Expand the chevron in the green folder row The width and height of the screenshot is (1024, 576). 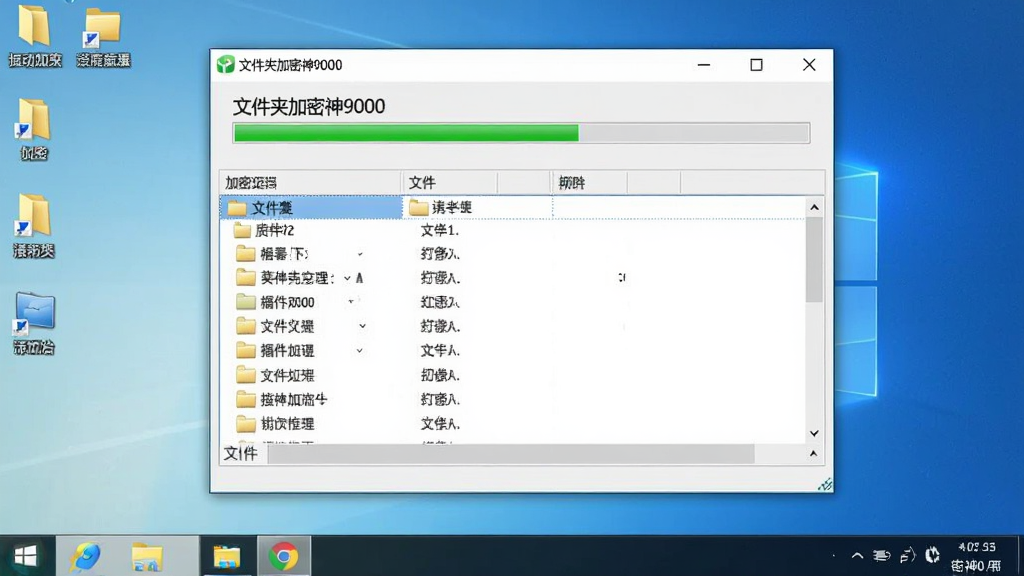[x=351, y=301]
